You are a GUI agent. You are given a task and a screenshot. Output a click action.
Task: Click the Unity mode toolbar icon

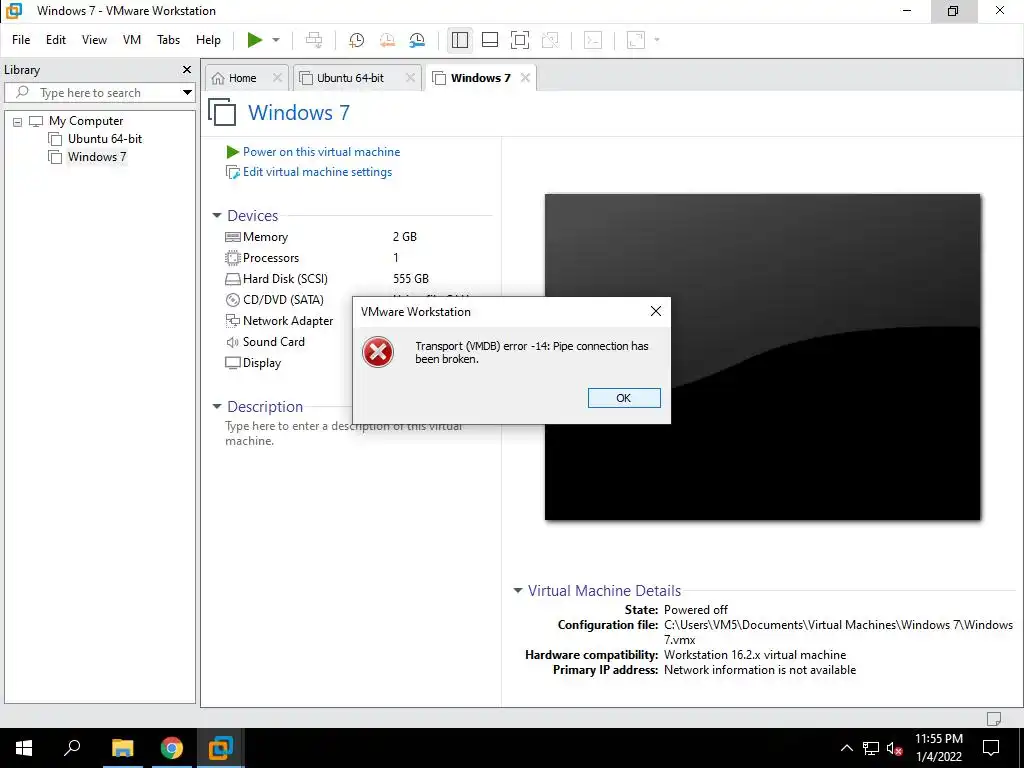(x=551, y=40)
